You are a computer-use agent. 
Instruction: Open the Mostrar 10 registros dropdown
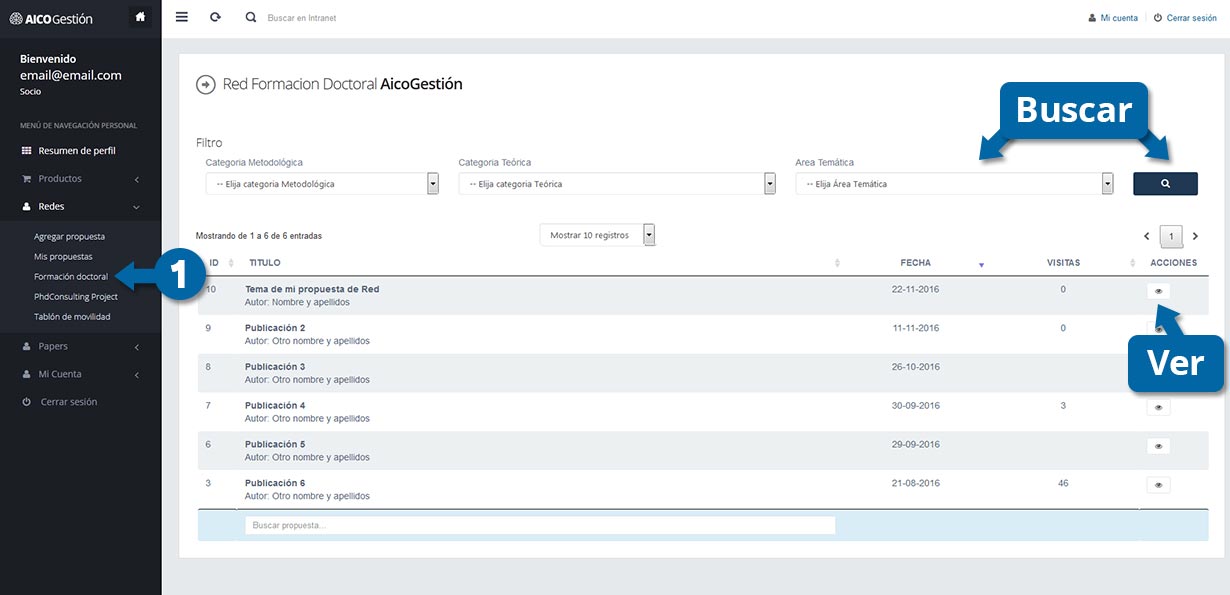click(597, 235)
